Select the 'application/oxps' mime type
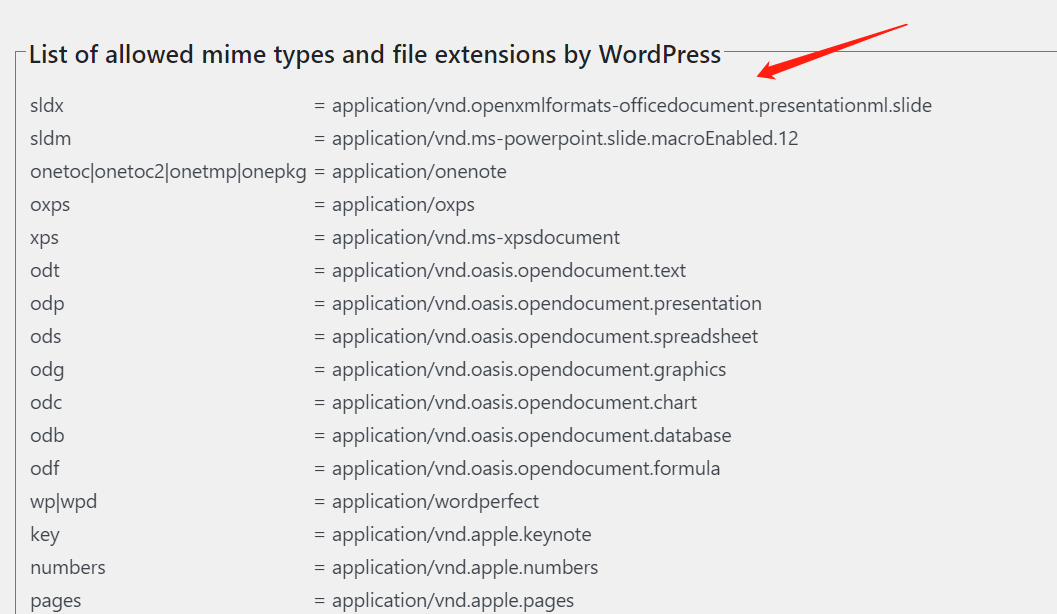 (403, 205)
